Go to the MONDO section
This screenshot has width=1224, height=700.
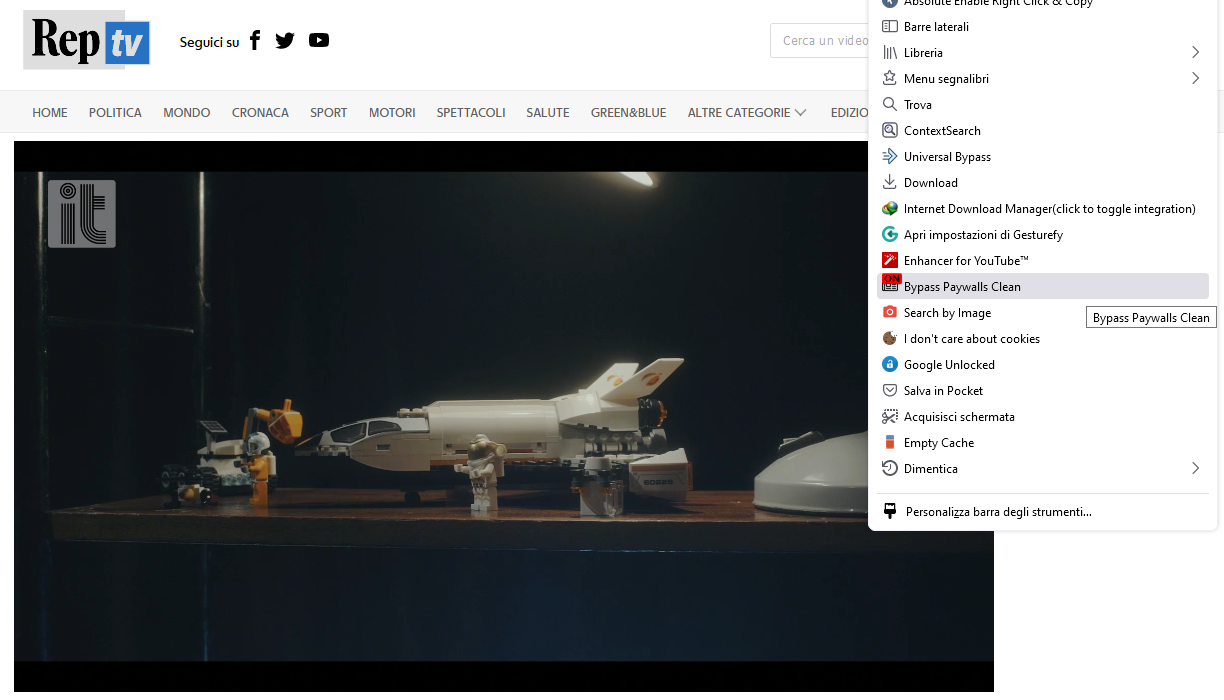[187, 113]
